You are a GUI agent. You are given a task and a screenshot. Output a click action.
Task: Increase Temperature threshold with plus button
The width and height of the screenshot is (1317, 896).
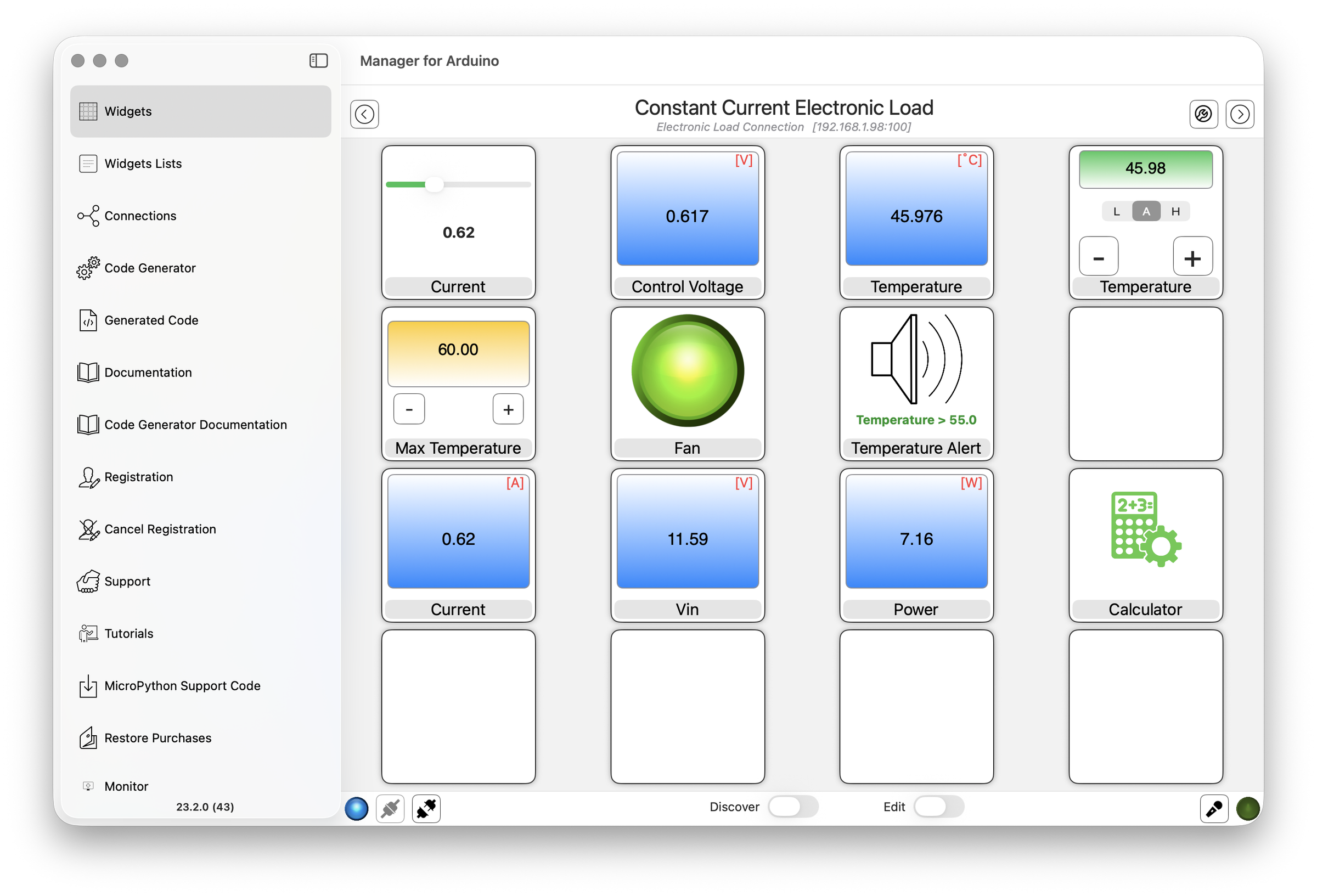(x=1192, y=256)
